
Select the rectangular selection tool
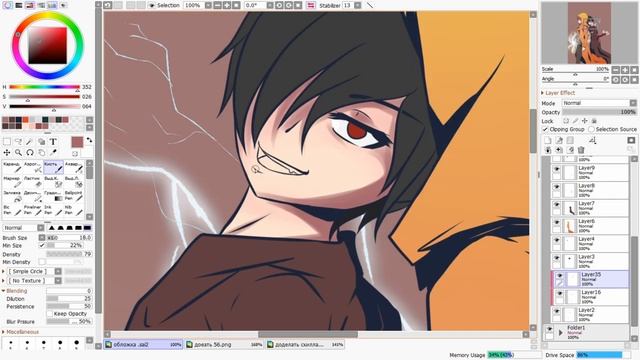[x=7, y=142]
